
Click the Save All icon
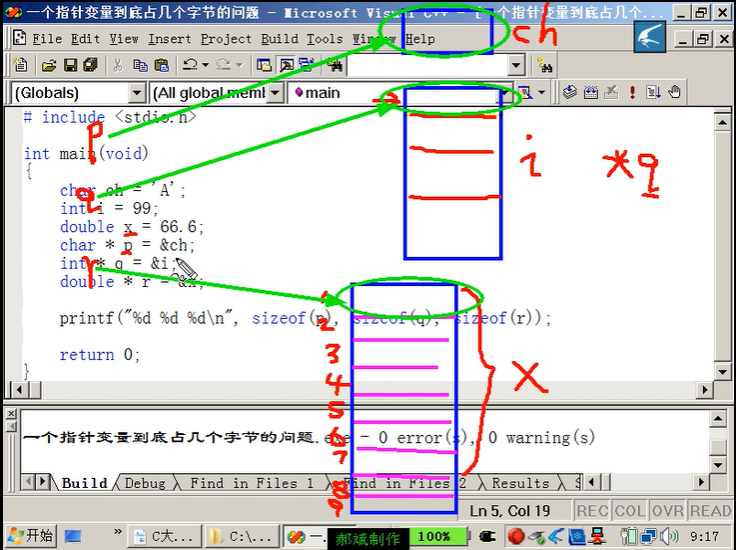point(90,65)
